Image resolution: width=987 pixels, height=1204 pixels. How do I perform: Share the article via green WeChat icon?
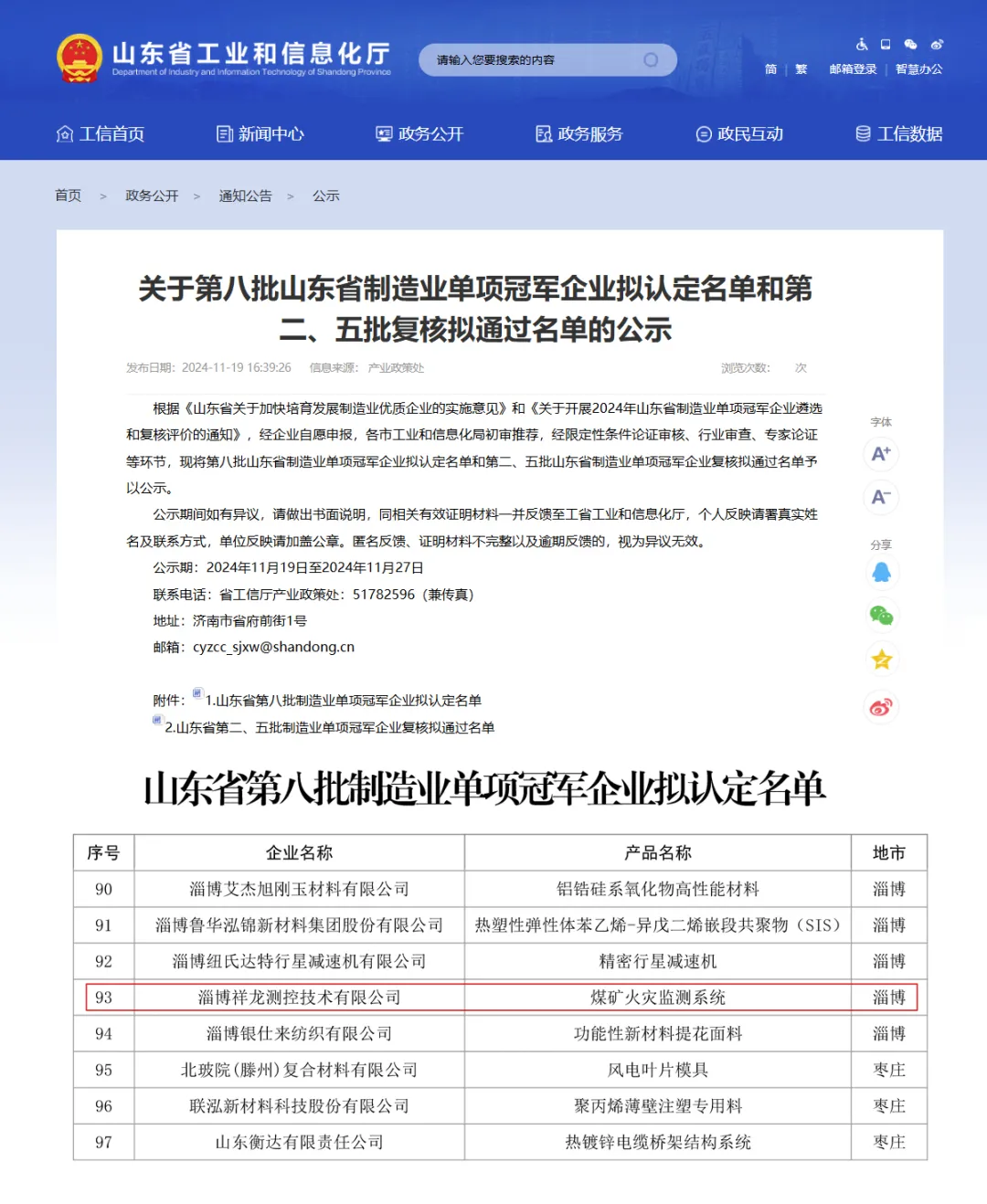click(x=881, y=616)
